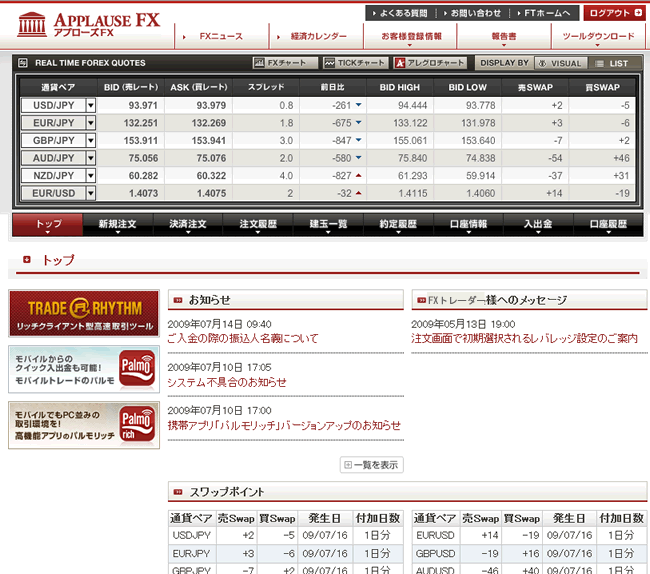This screenshot has height=574, width=650.
Task: Click the USD/JPY day change down arrow
Action: point(359,105)
